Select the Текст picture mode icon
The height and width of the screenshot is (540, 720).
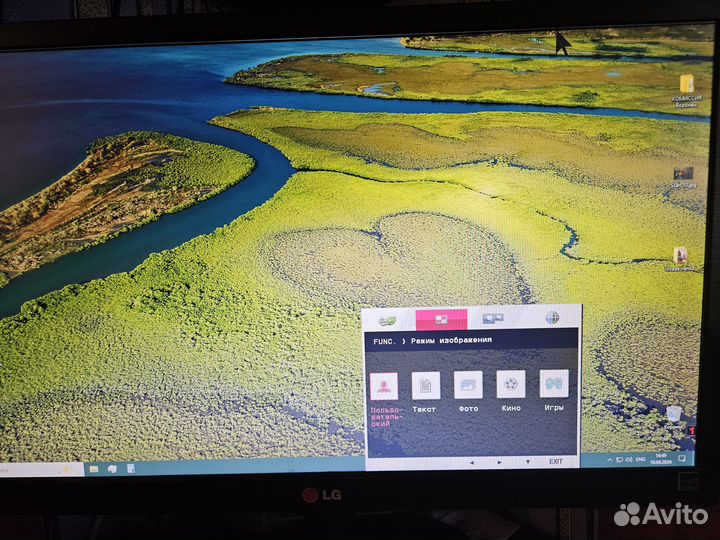pyautogui.click(x=426, y=385)
